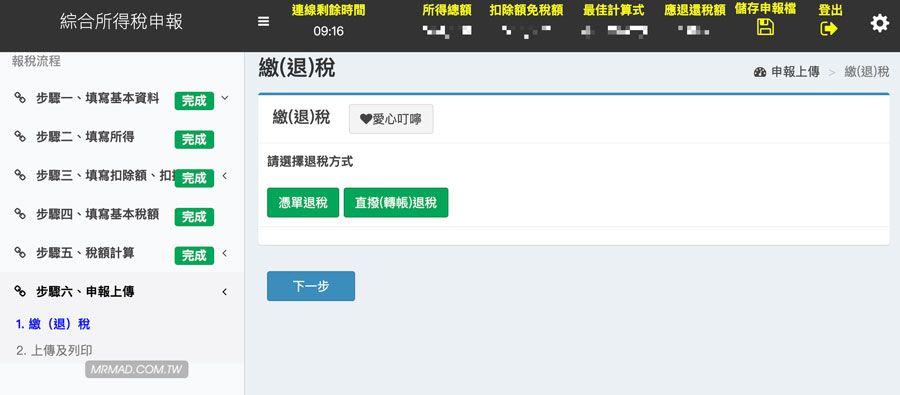Viewport: 900px width, 395px height.
Task: Click the 報稅流程 sidebar heading
Action: click(x=36, y=61)
